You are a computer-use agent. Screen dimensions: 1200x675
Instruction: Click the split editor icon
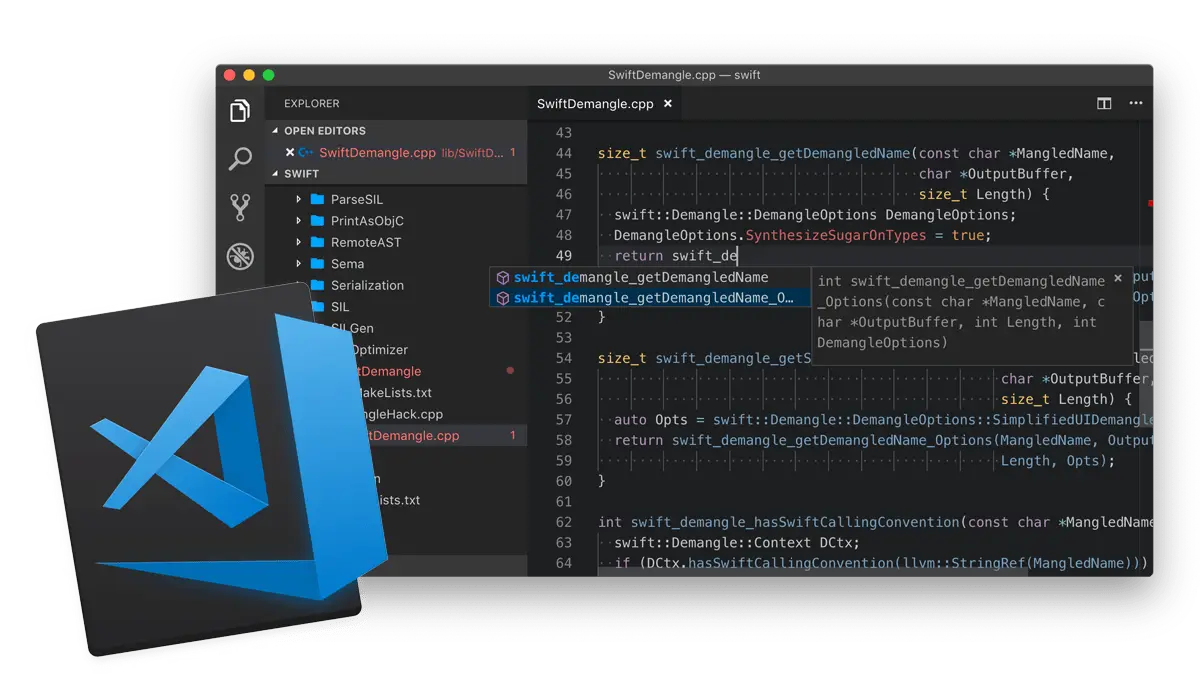(x=1104, y=103)
